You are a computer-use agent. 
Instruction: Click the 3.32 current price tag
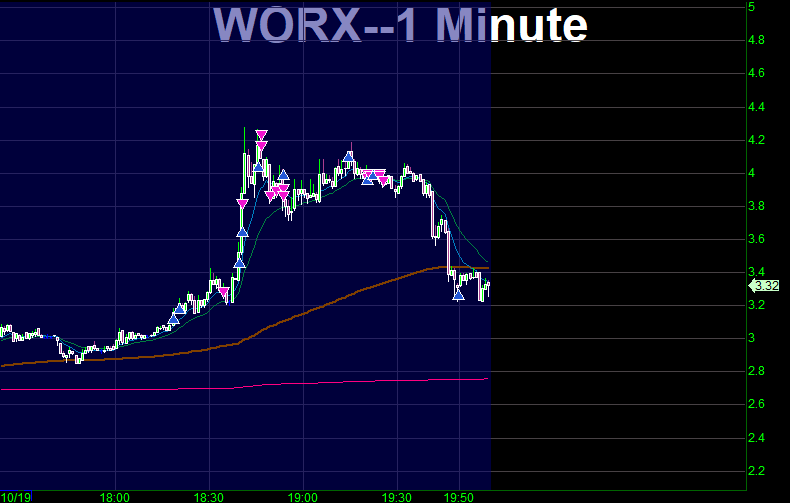coord(764,286)
